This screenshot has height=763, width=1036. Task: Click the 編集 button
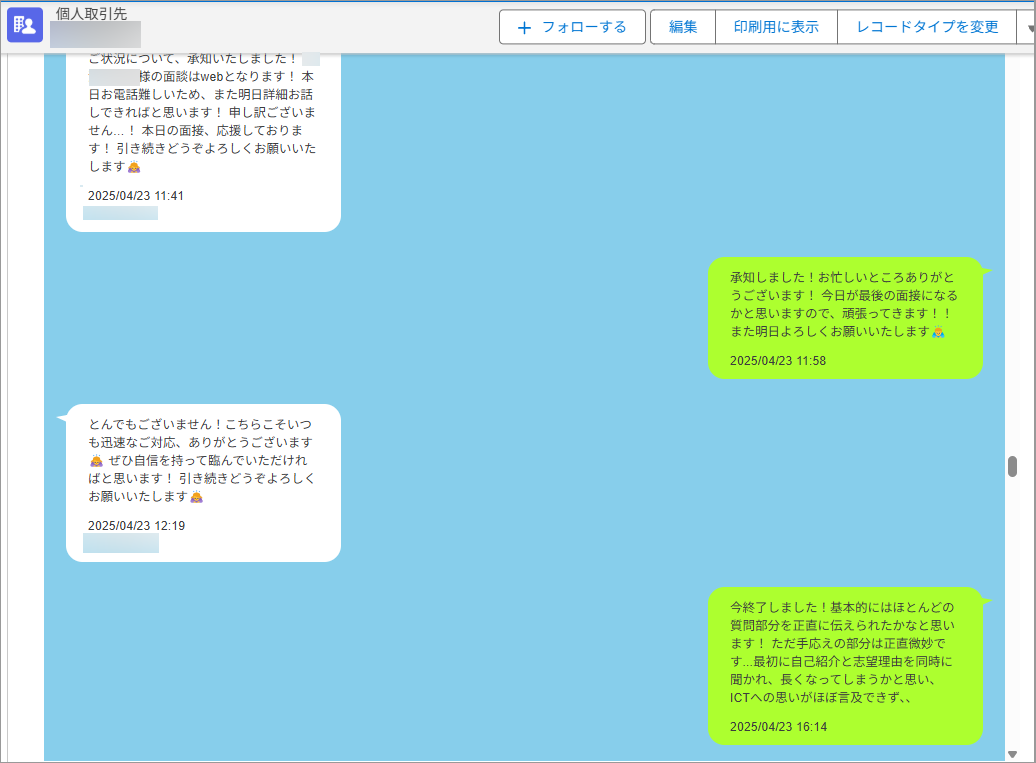(x=683, y=28)
